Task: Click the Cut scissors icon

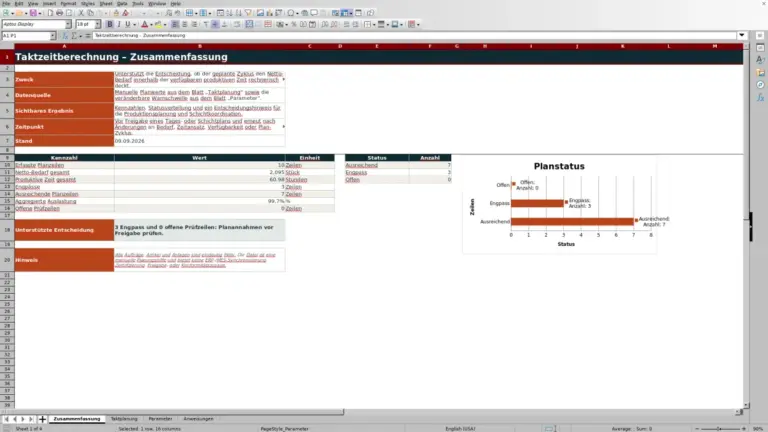Action: pos(81,13)
